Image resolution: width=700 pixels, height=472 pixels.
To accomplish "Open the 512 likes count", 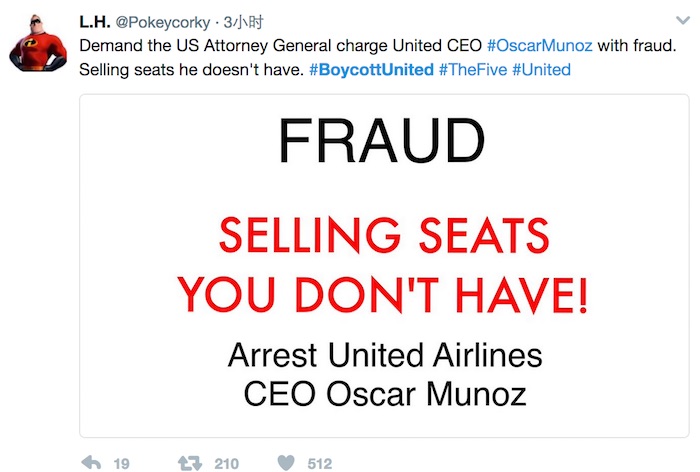I will pos(320,464).
